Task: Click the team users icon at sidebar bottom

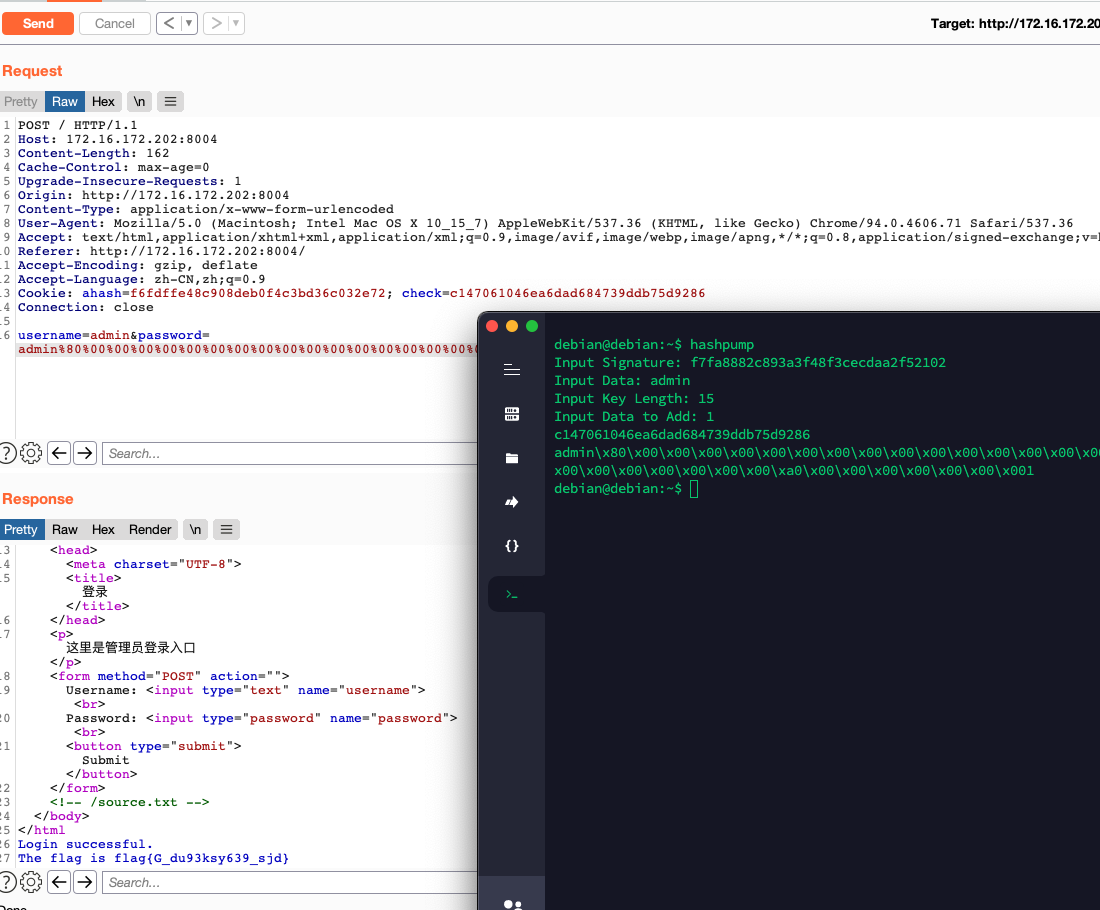Action: [513, 904]
